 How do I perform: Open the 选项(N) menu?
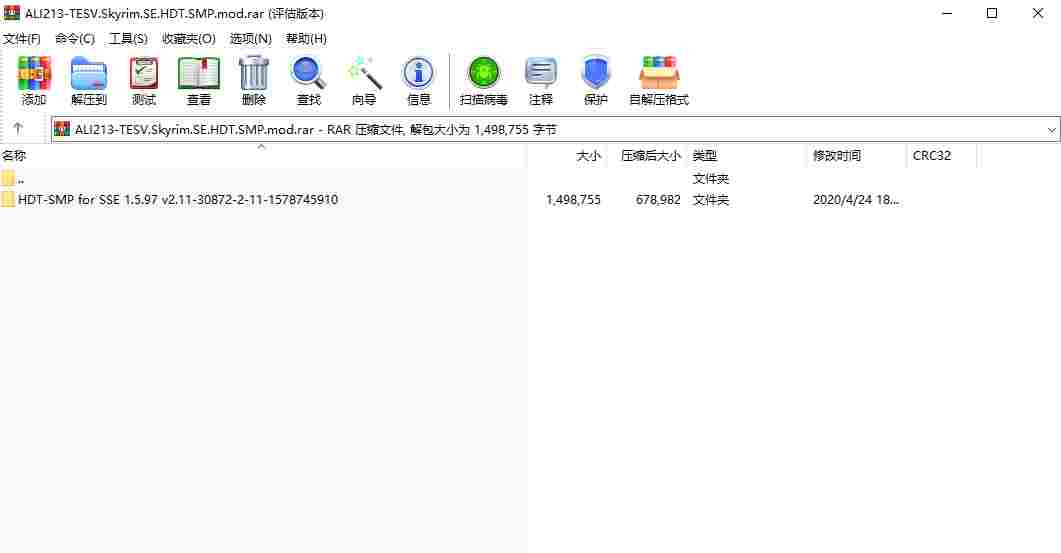[x=250, y=39]
